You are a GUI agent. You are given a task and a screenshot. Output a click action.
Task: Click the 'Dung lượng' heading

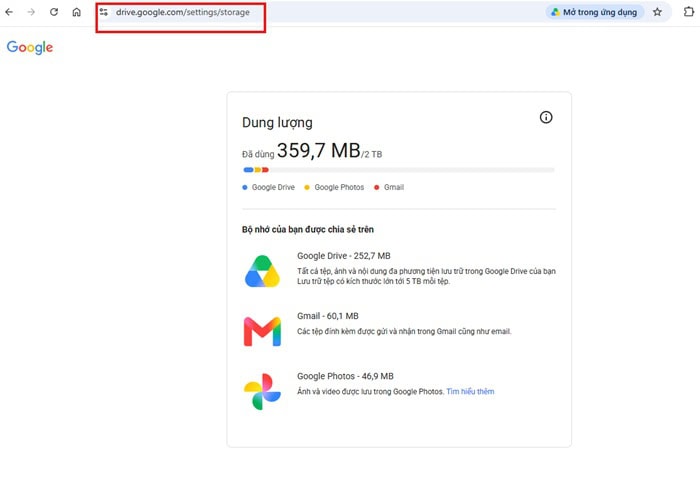[277, 123]
